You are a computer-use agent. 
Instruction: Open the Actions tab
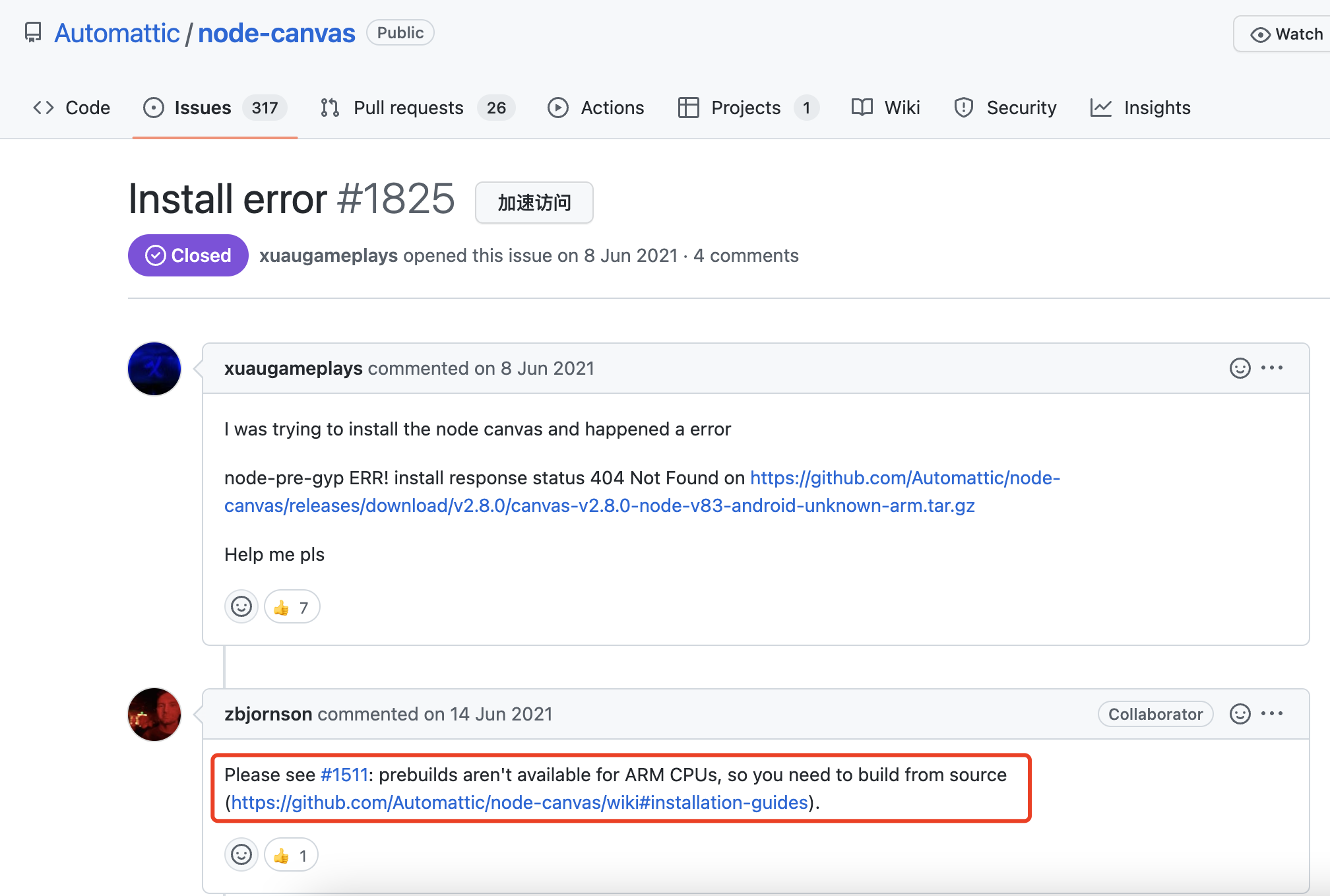click(596, 108)
